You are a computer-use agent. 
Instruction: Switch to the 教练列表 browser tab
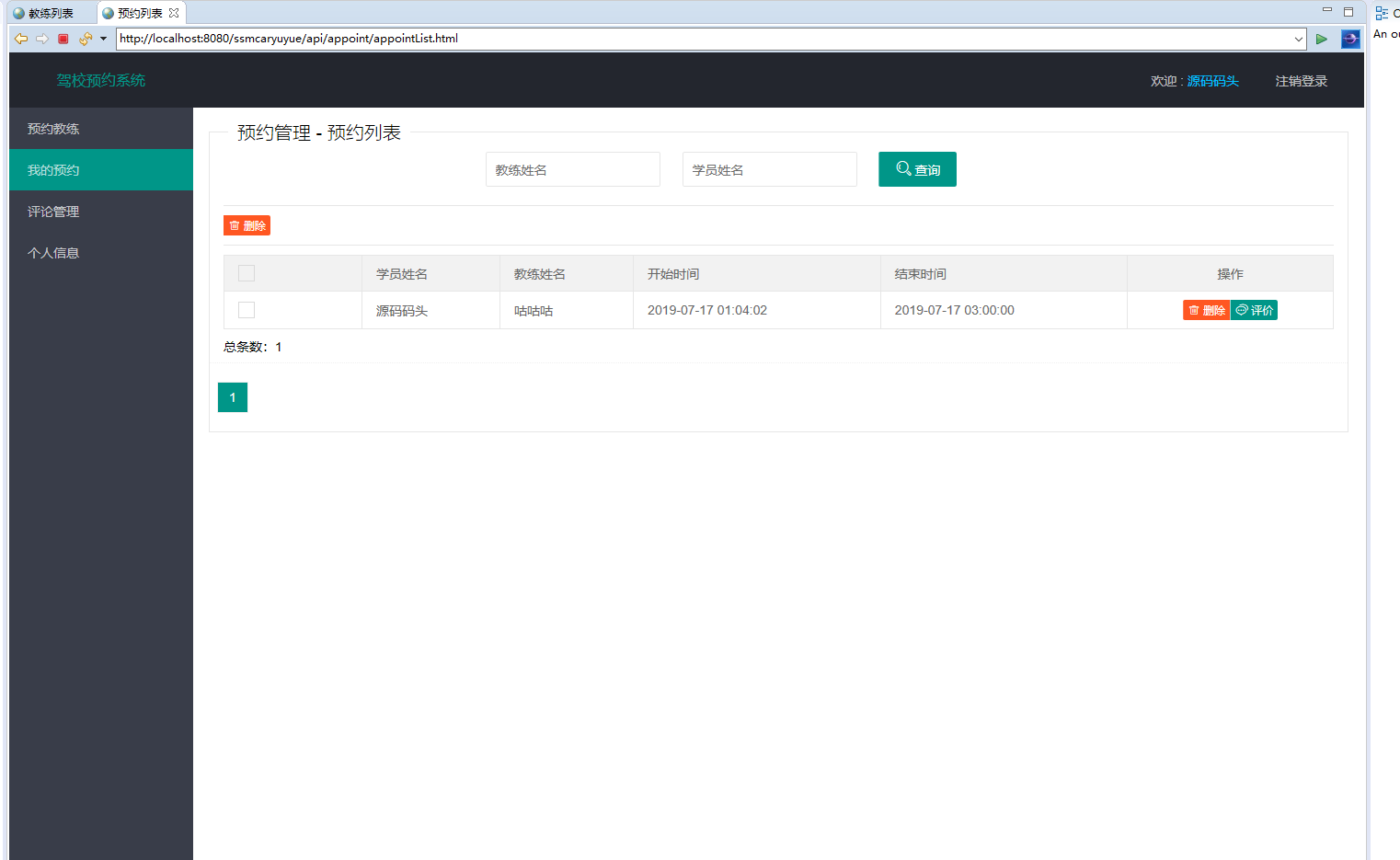tap(52, 13)
